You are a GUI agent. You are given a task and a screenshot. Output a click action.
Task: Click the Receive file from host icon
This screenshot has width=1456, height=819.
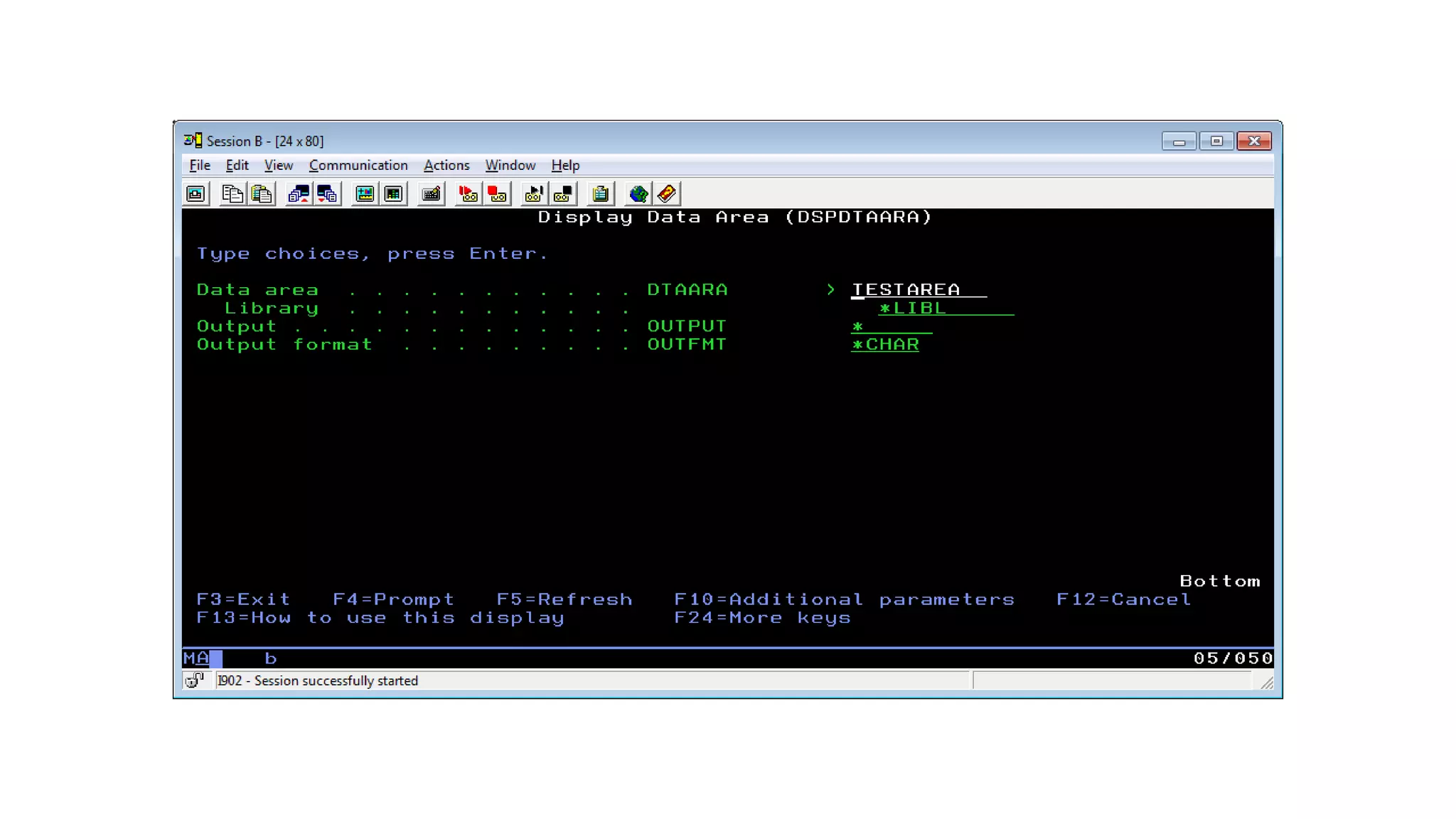tap(327, 193)
